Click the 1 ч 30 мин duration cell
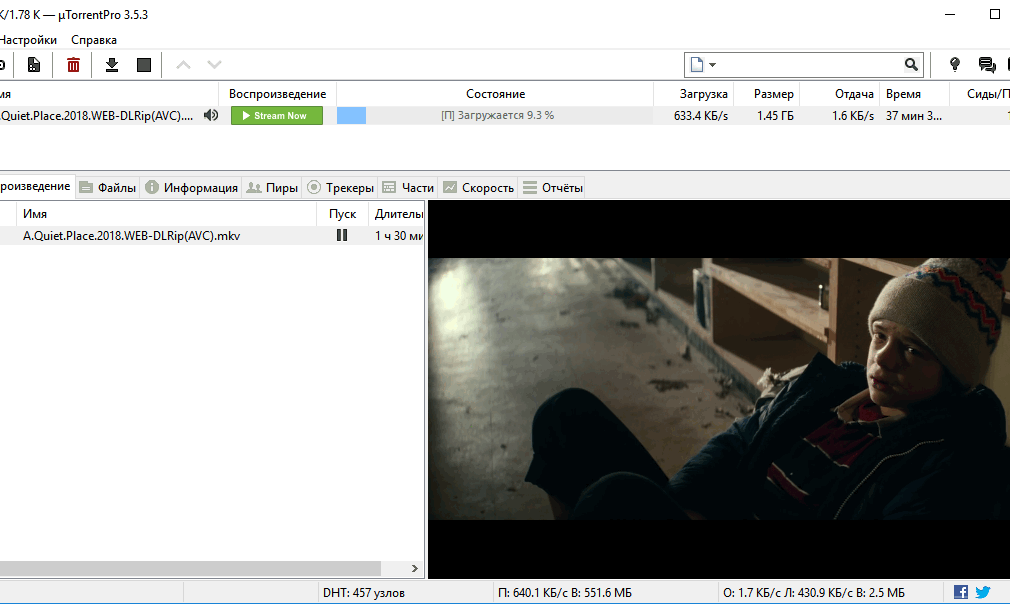 (x=399, y=236)
